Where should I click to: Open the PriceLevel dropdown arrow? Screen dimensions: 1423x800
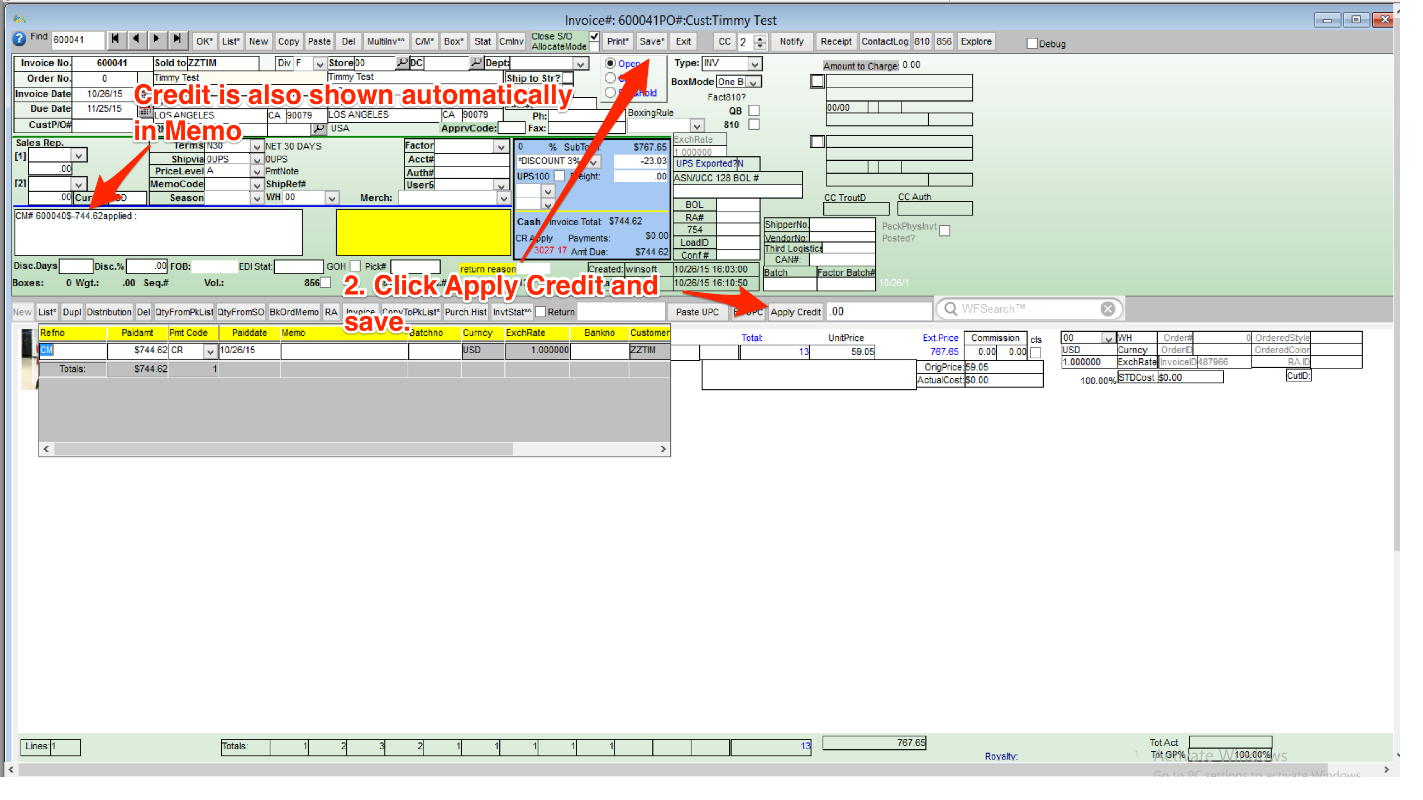coord(256,171)
